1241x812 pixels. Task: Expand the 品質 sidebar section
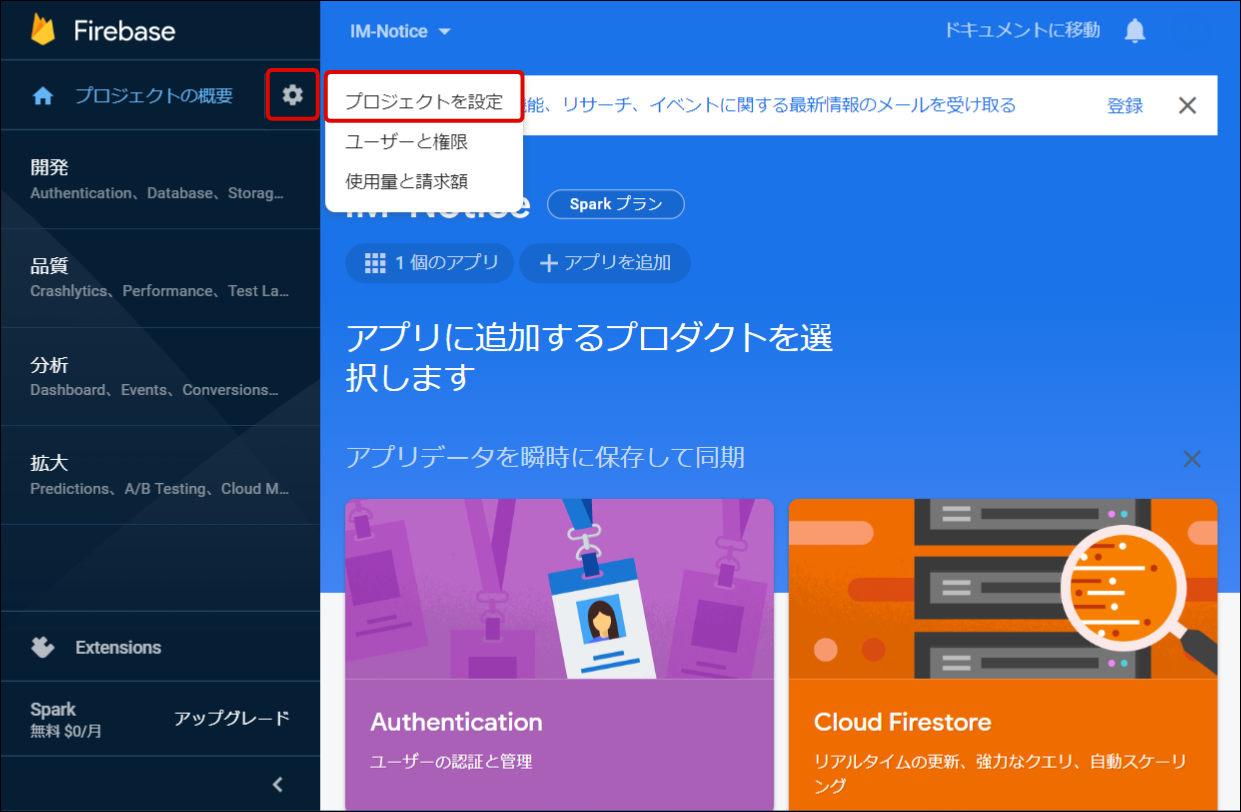click(160, 278)
